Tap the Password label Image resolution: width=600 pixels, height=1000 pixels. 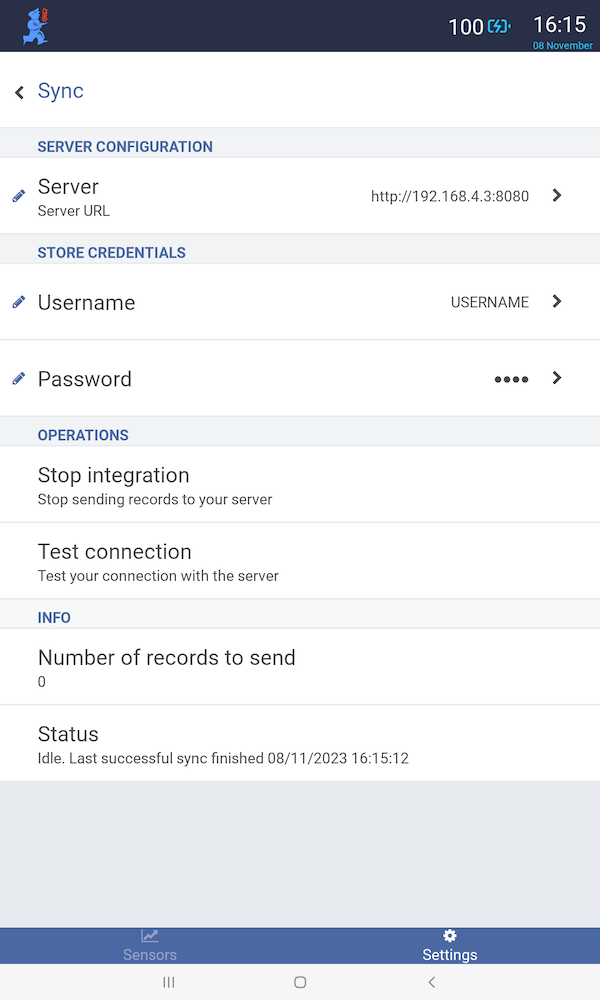coord(85,379)
